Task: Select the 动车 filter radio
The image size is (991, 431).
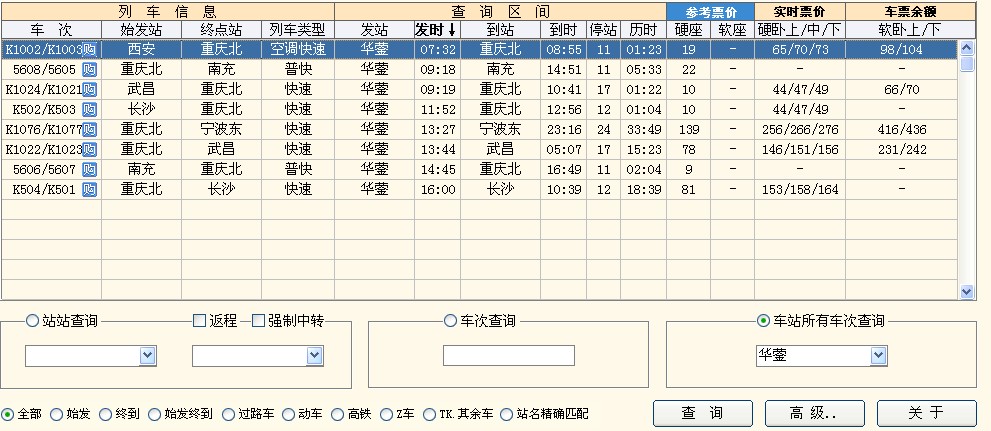Action: (x=288, y=415)
